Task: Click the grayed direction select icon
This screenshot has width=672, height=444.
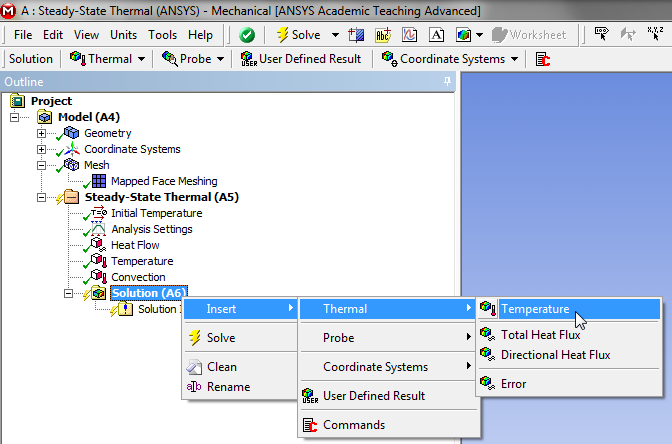Action: tap(628, 34)
